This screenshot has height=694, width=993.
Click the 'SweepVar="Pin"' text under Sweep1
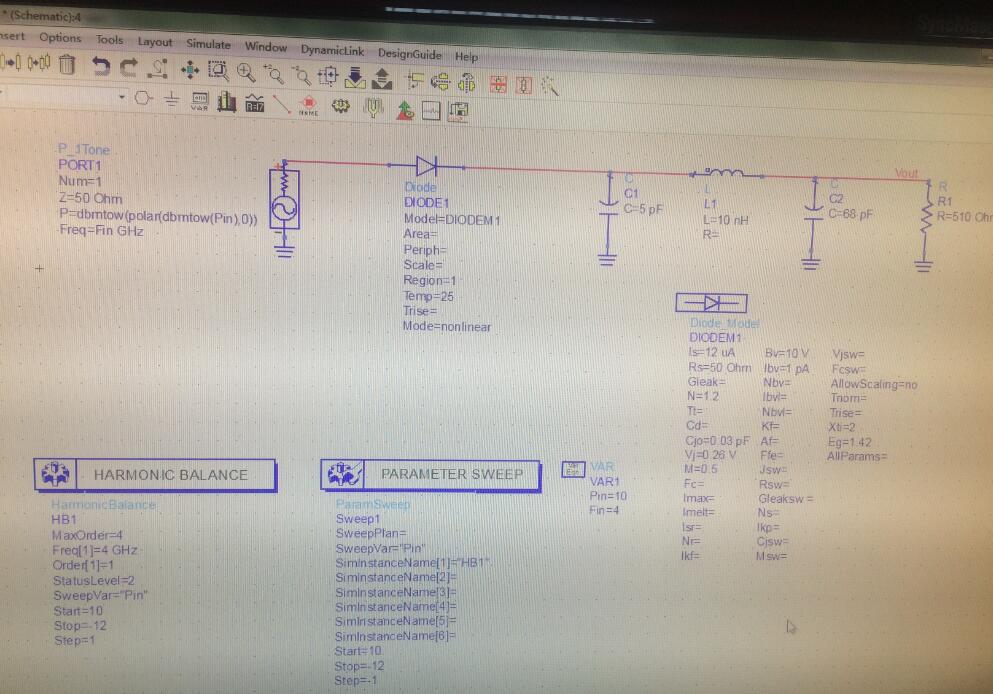click(x=380, y=548)
